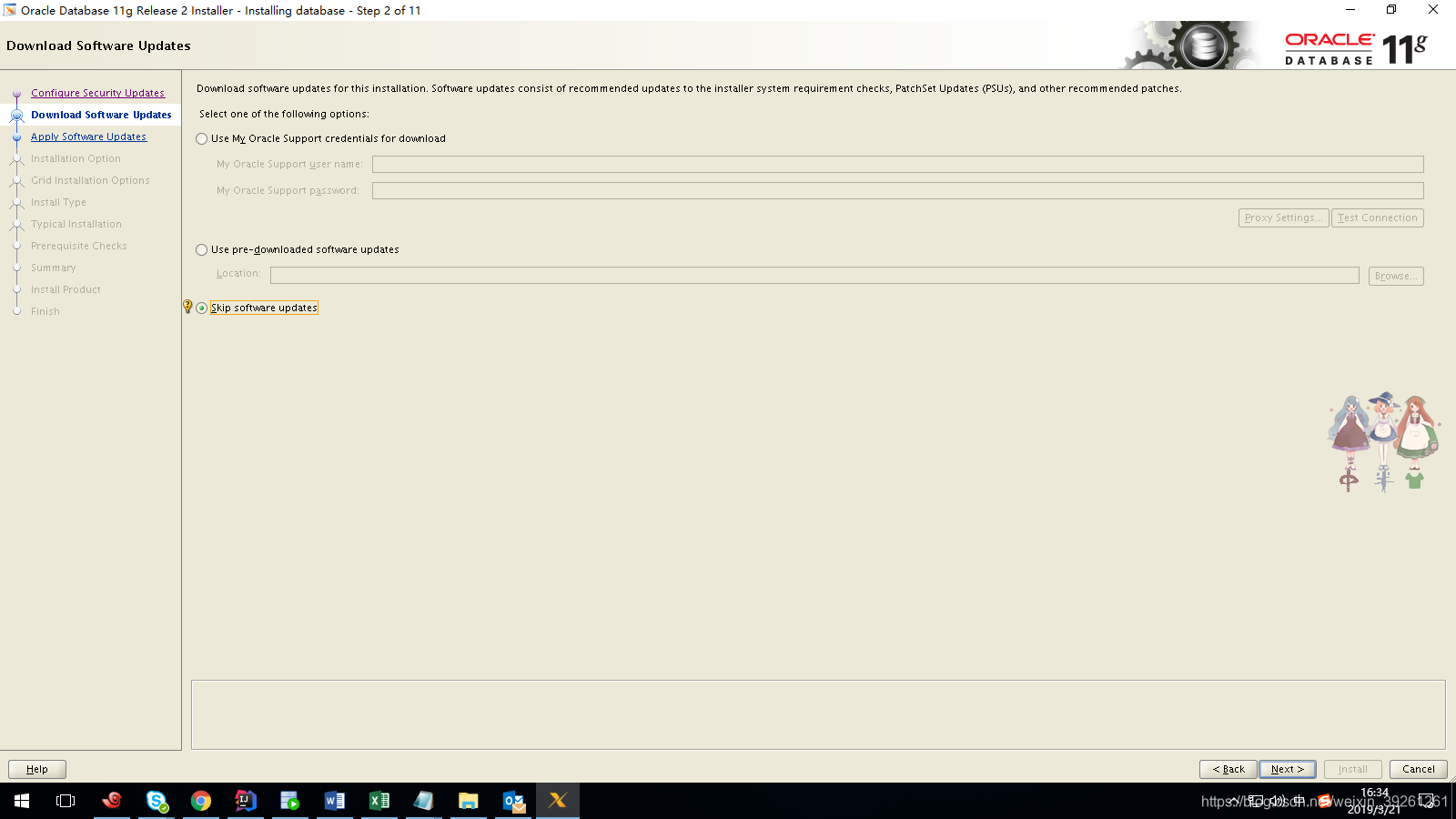Viewport: 1456px width, 819px height.
Task: Open Skype from the taskbar
Action: coord(157,801)
